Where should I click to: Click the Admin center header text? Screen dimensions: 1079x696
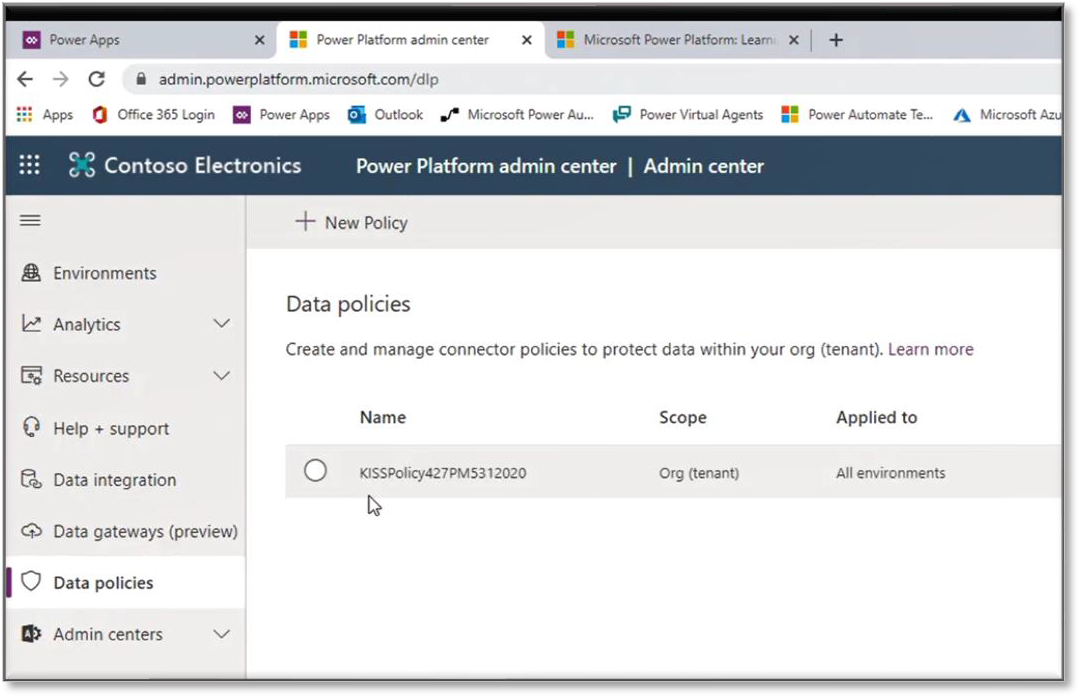pos(703,166)
